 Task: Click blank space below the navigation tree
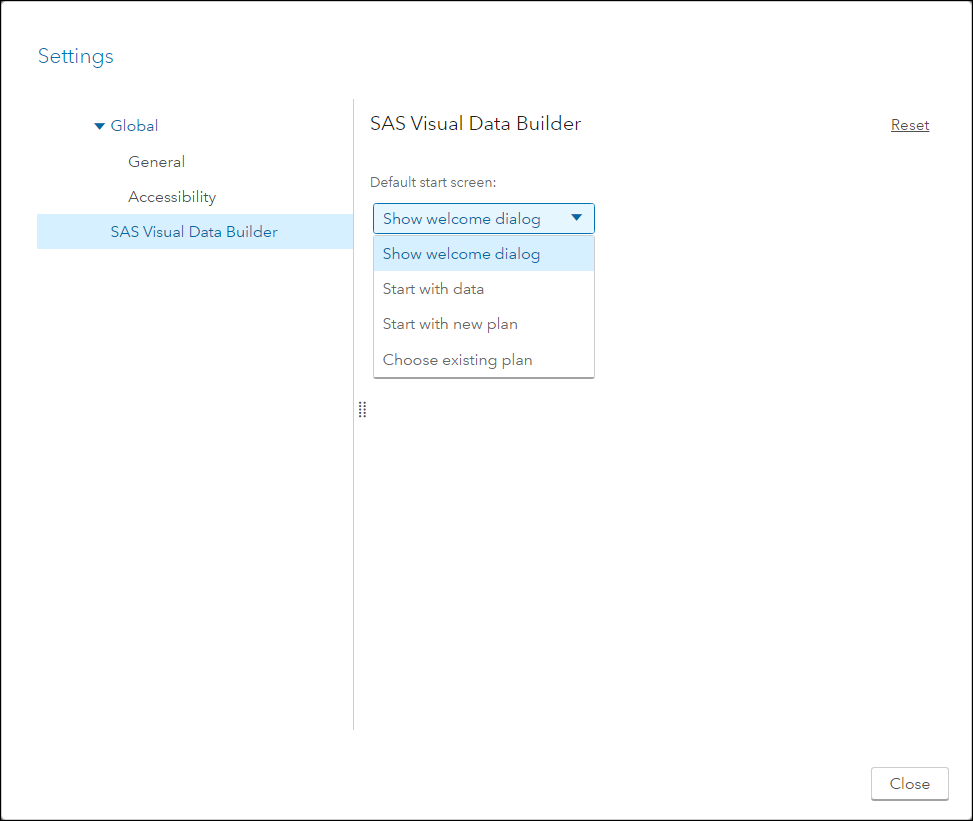190,500
